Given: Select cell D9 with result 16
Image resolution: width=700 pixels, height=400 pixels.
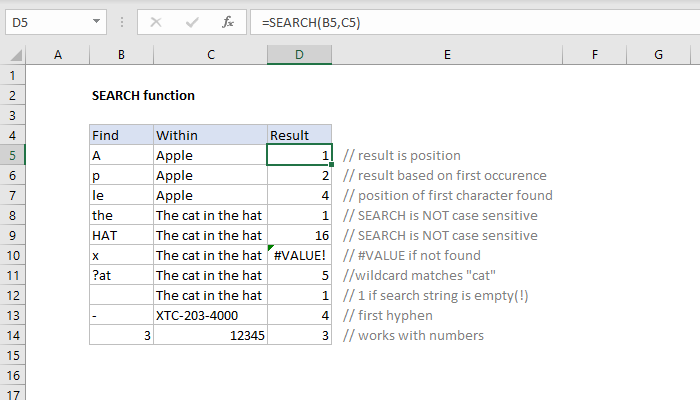Looking at the screenshot, I should pyautogui.click(x=299, y=235).
